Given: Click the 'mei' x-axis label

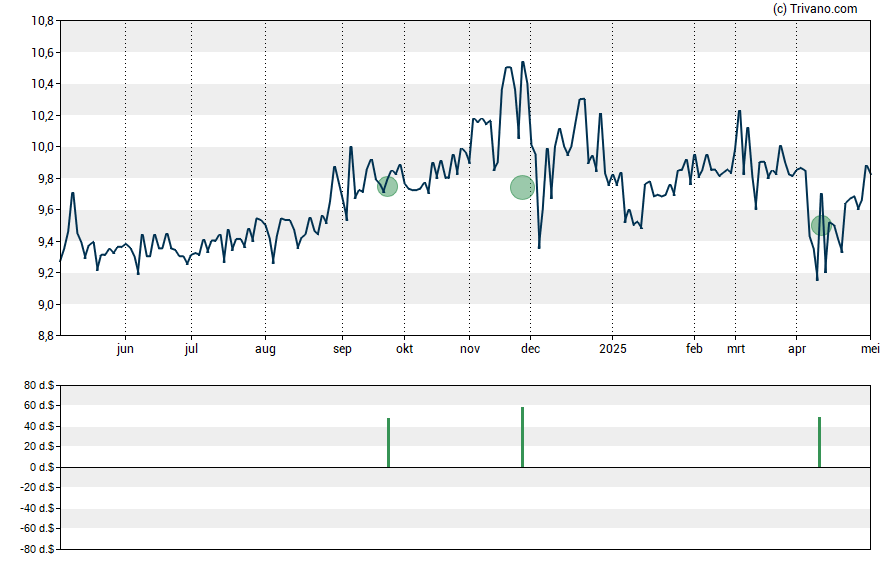Looking at the screenshot, I should 870,349.
